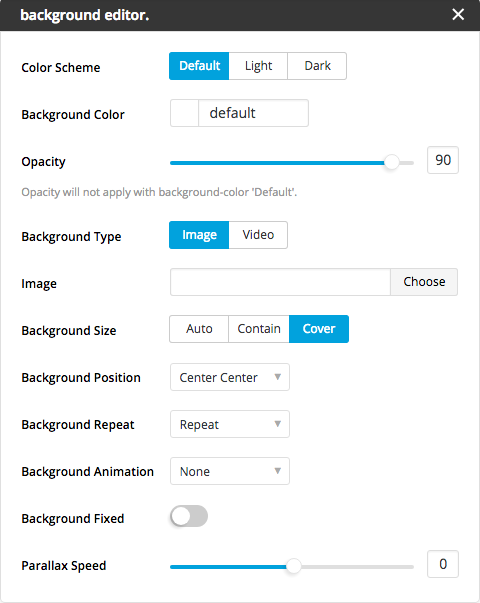Image resolution: width=480 pixels, height=603 pixels.
Task: Set Background Size to Contain
Action: (259, 329)
